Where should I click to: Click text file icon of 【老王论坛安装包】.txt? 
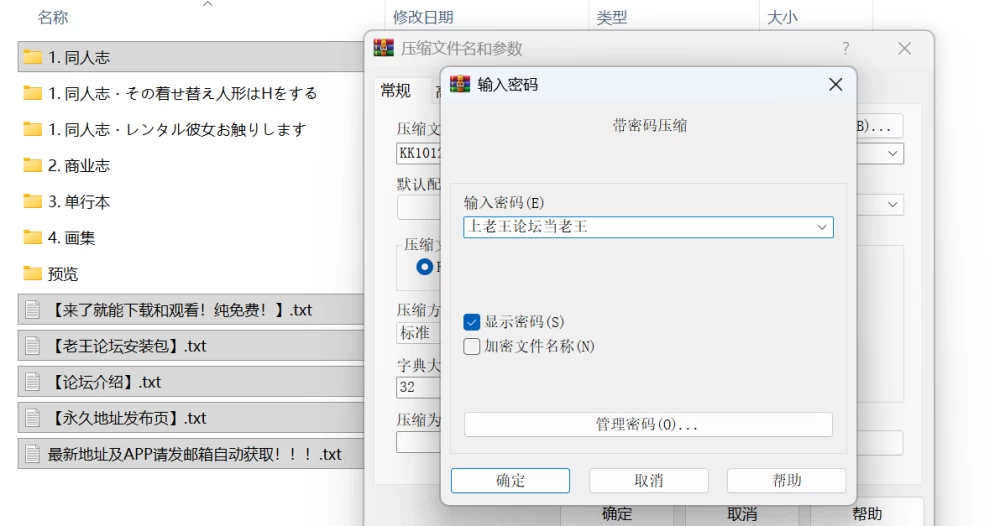click(x=32, y=346)
